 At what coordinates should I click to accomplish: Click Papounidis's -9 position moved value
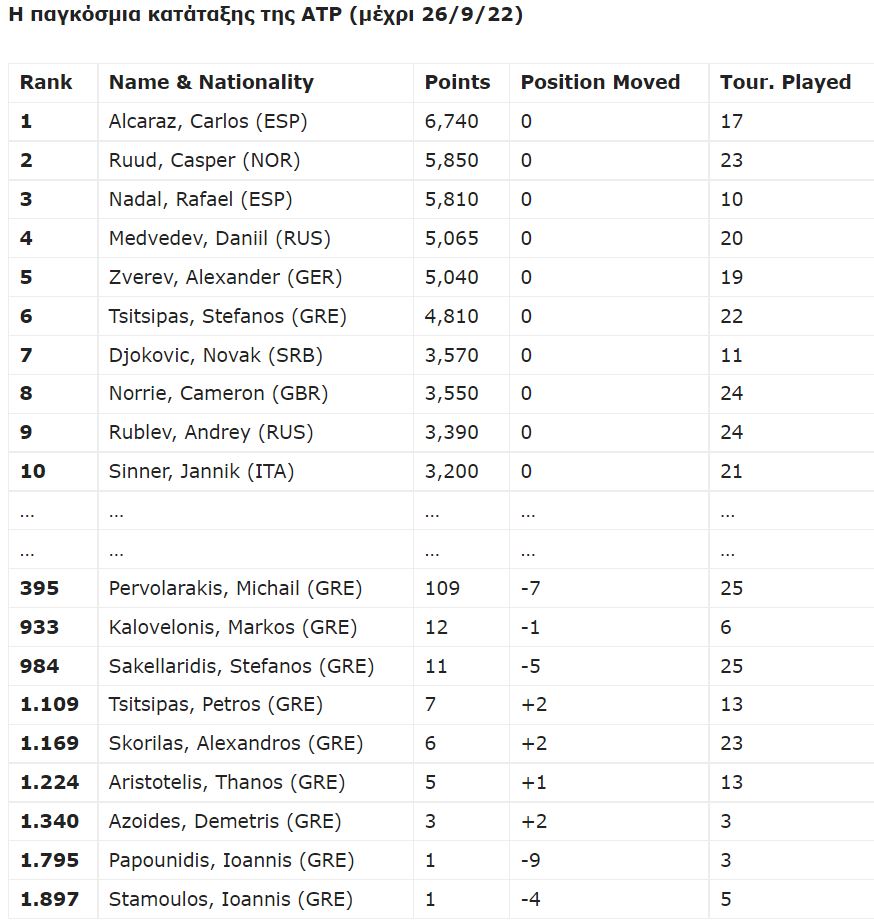tap(530, 860)
